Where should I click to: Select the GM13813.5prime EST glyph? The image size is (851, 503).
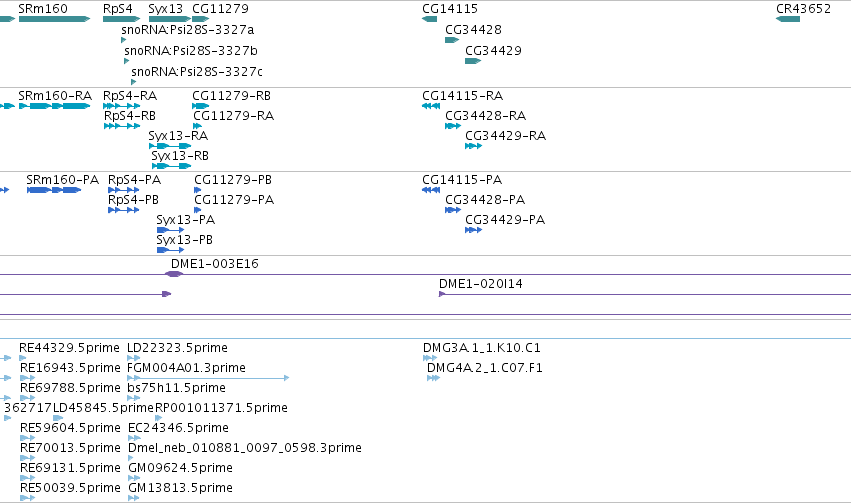coord(134,498)
